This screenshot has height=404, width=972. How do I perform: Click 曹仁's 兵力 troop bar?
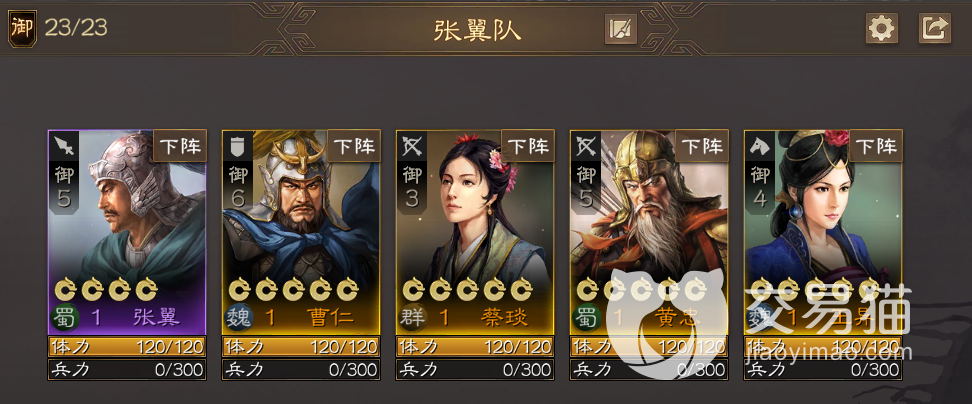click(x=301, y=370)
